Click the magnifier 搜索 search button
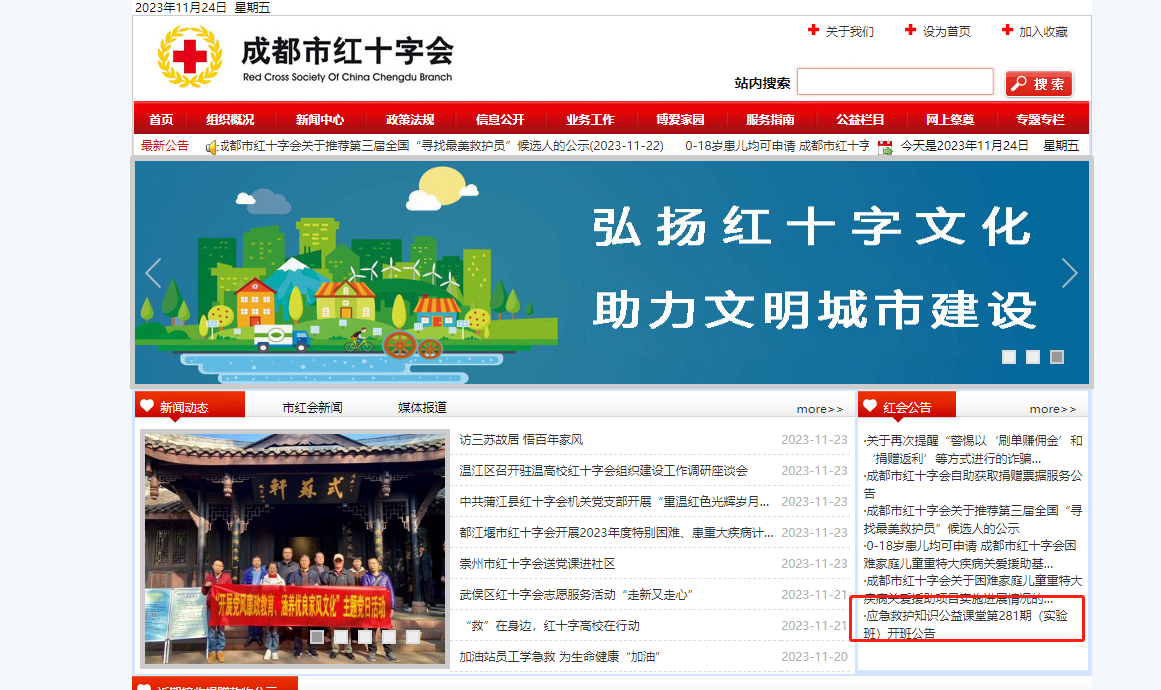Screen dimensions: 1161x690 [1039, 84]
